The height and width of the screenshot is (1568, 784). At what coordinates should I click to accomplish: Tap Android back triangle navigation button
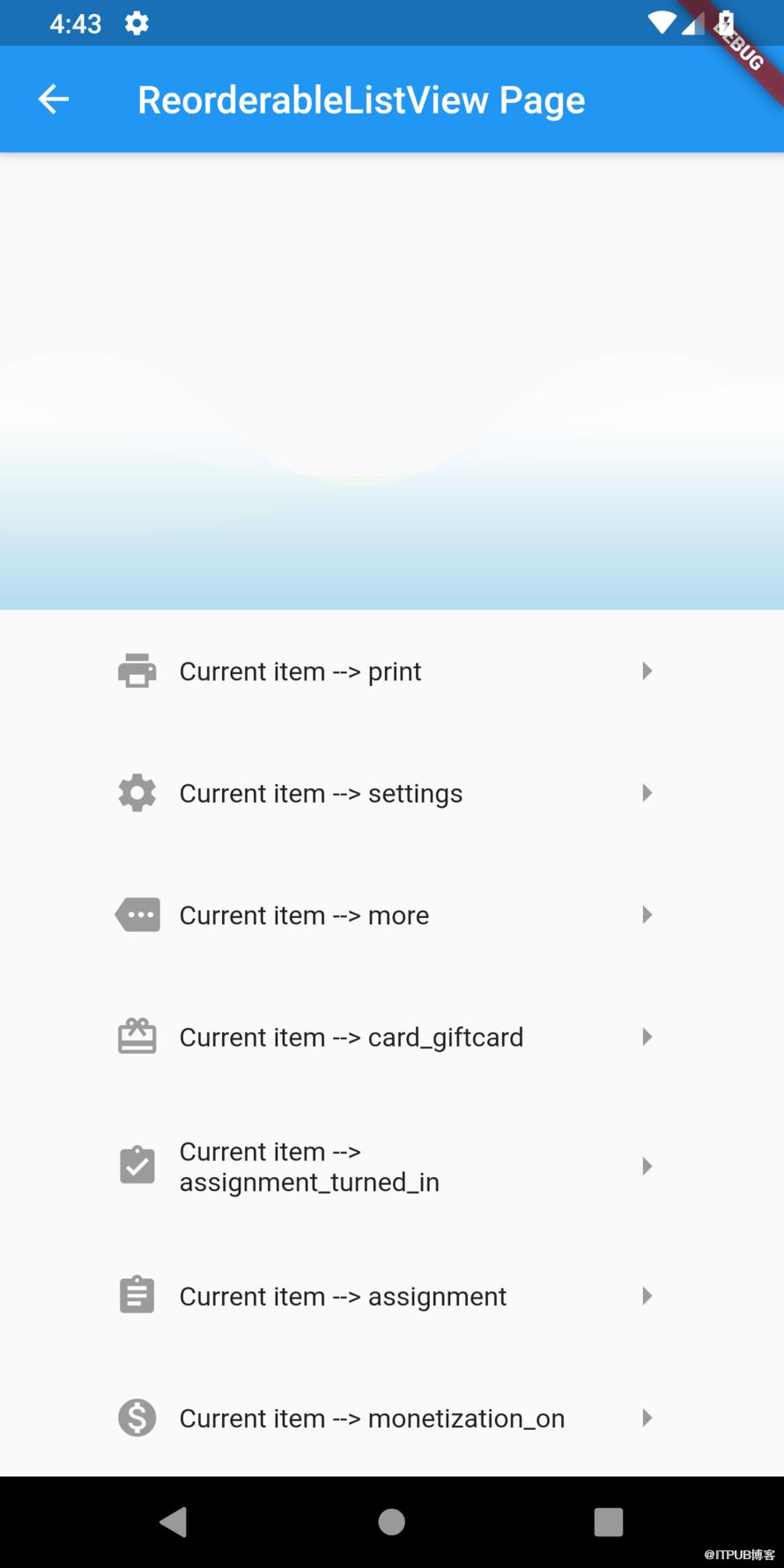tap(174, 1521)
